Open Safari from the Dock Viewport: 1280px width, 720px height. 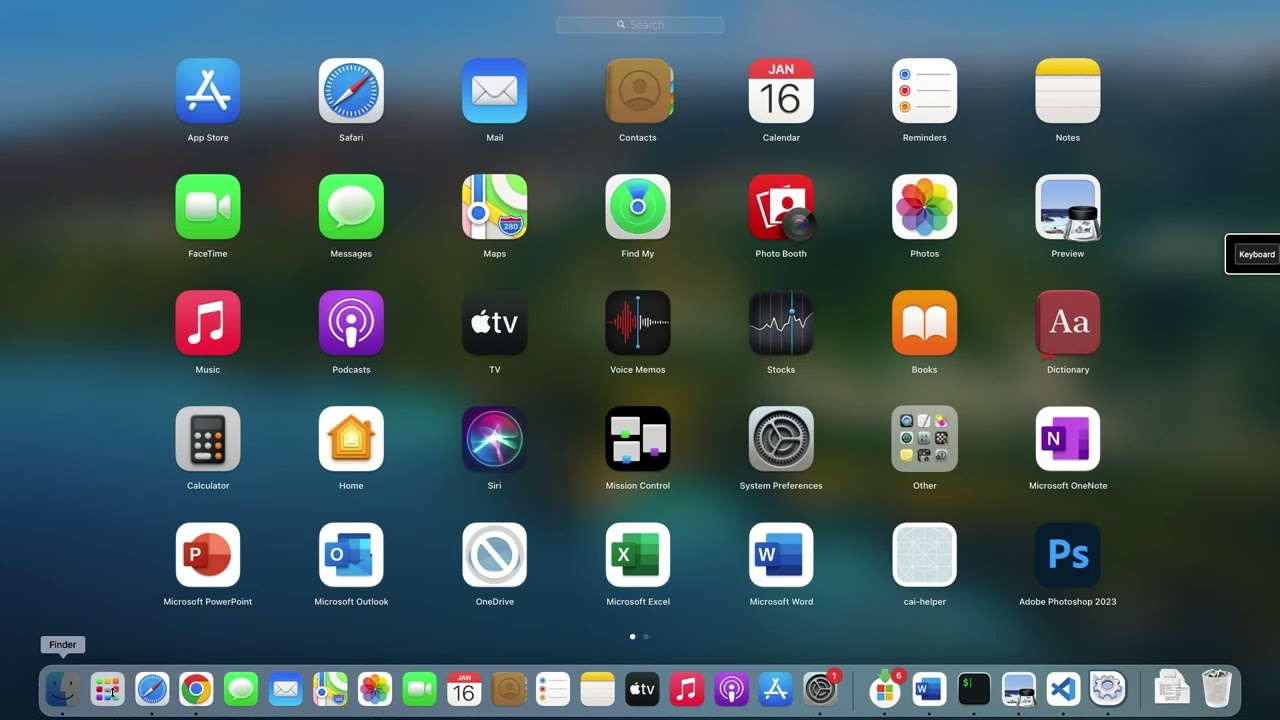coord(152,689)
